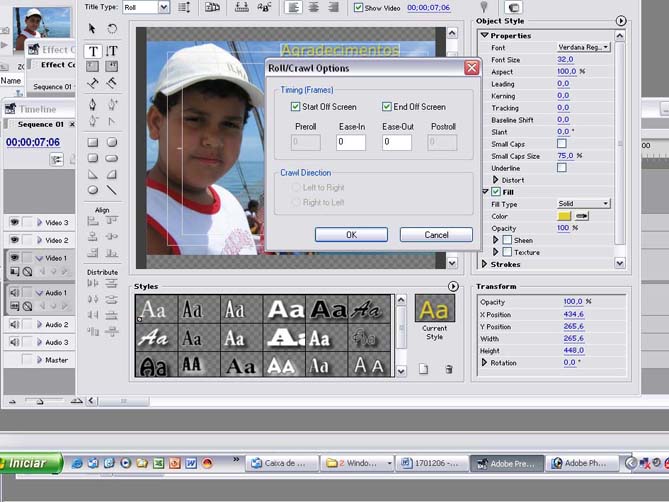Image resolution: width=669 pixels, height=502 pixels.
Task: Select the horizontal Type tool
Action: (x=93, y=51)
